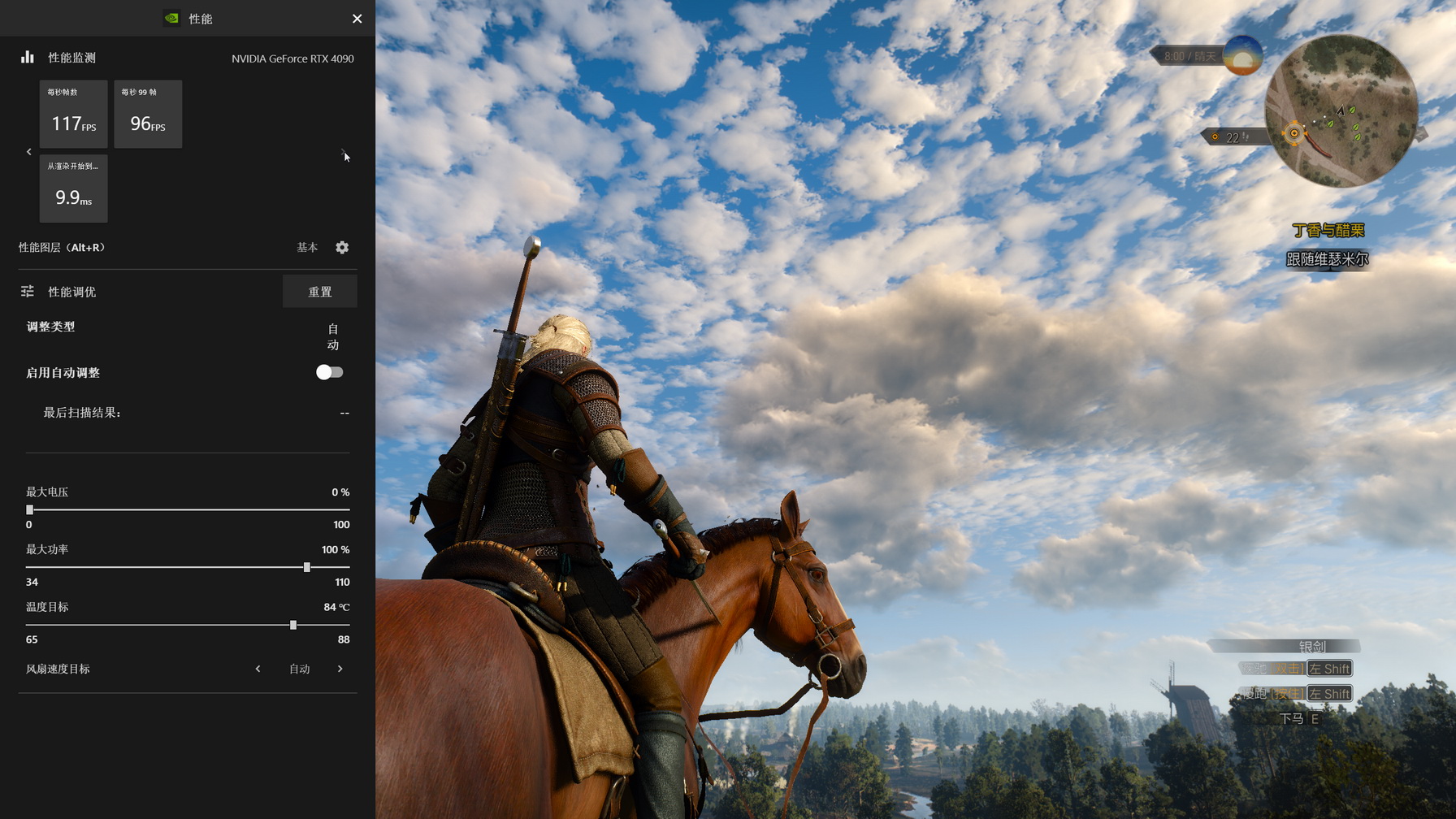Screen dimensions: 1456x819
Task: Click the game minimap
Action: (x=1341, y=110)
